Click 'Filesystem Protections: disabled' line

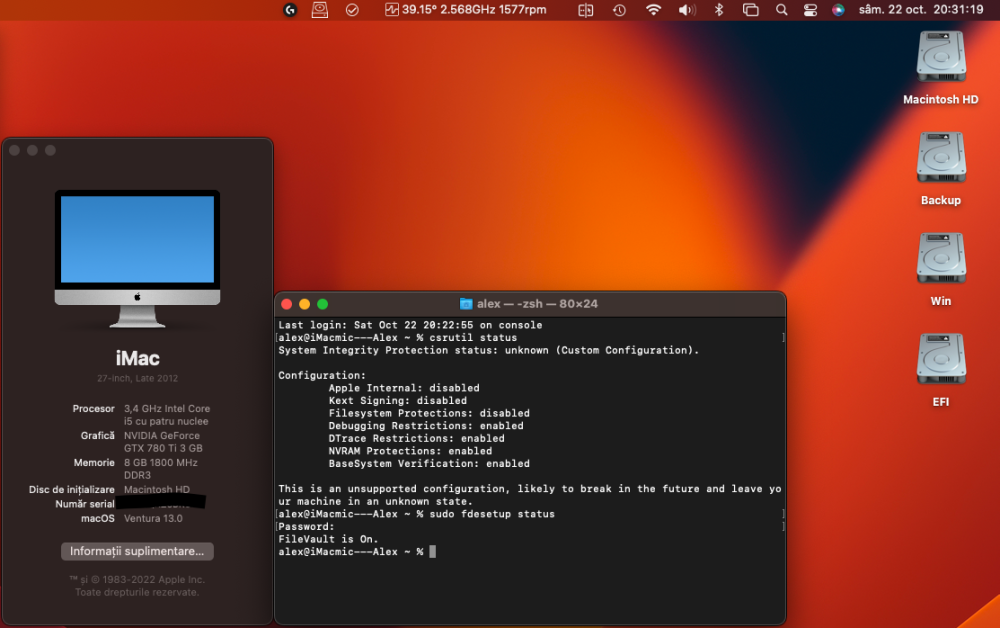point(429,413)
